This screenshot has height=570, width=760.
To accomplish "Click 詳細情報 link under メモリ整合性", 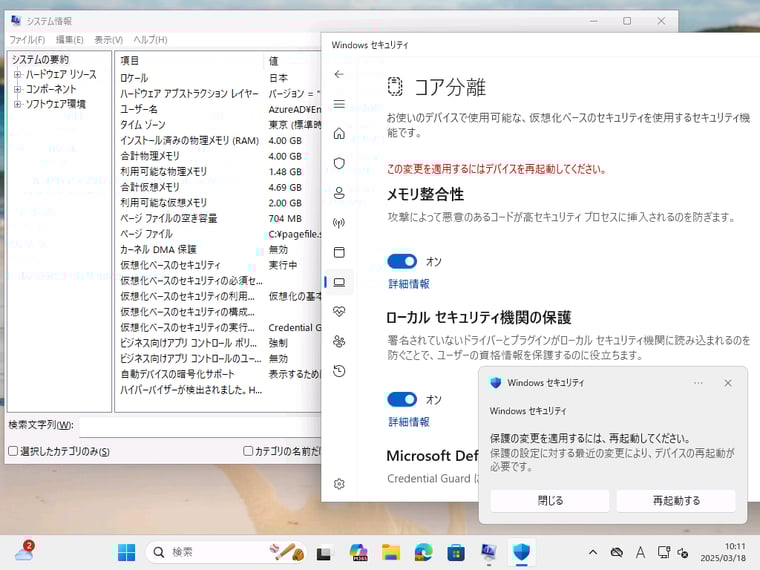I will [x=409, y=284].
